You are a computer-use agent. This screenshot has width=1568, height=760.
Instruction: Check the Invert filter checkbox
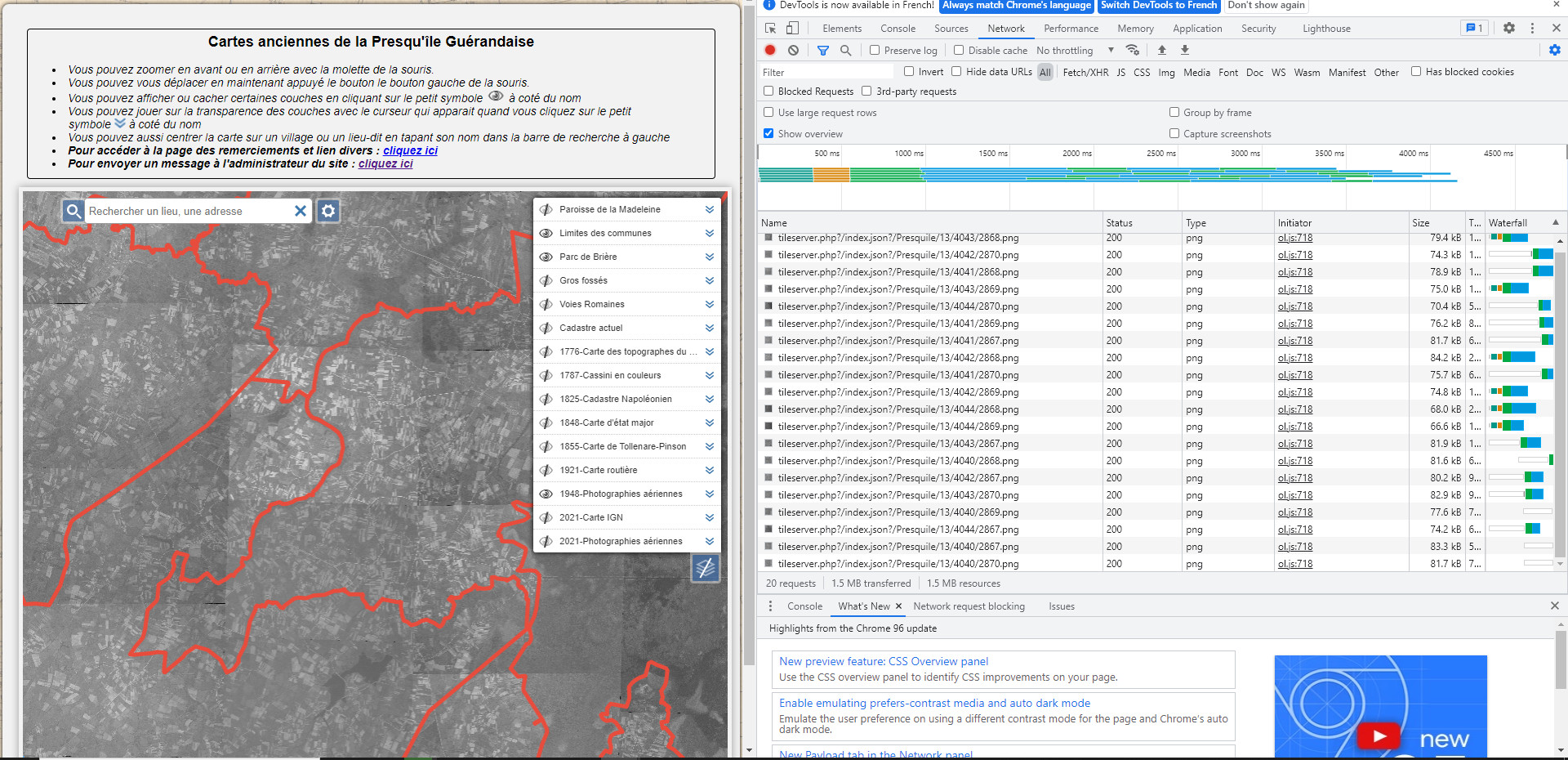pyautogui.click(x=909, y=71)
